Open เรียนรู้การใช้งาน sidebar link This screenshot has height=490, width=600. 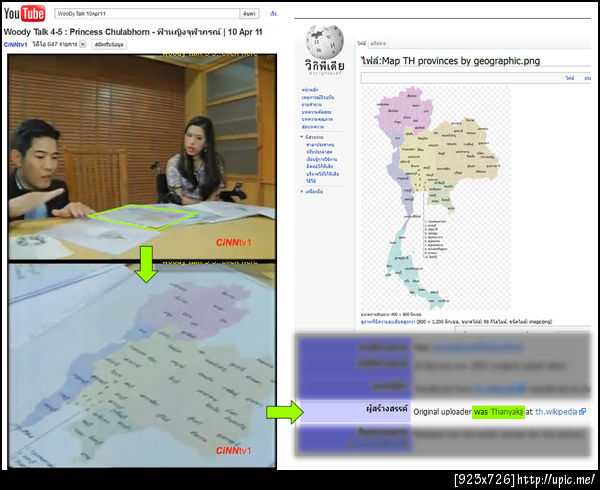click(x=322, y=159)
